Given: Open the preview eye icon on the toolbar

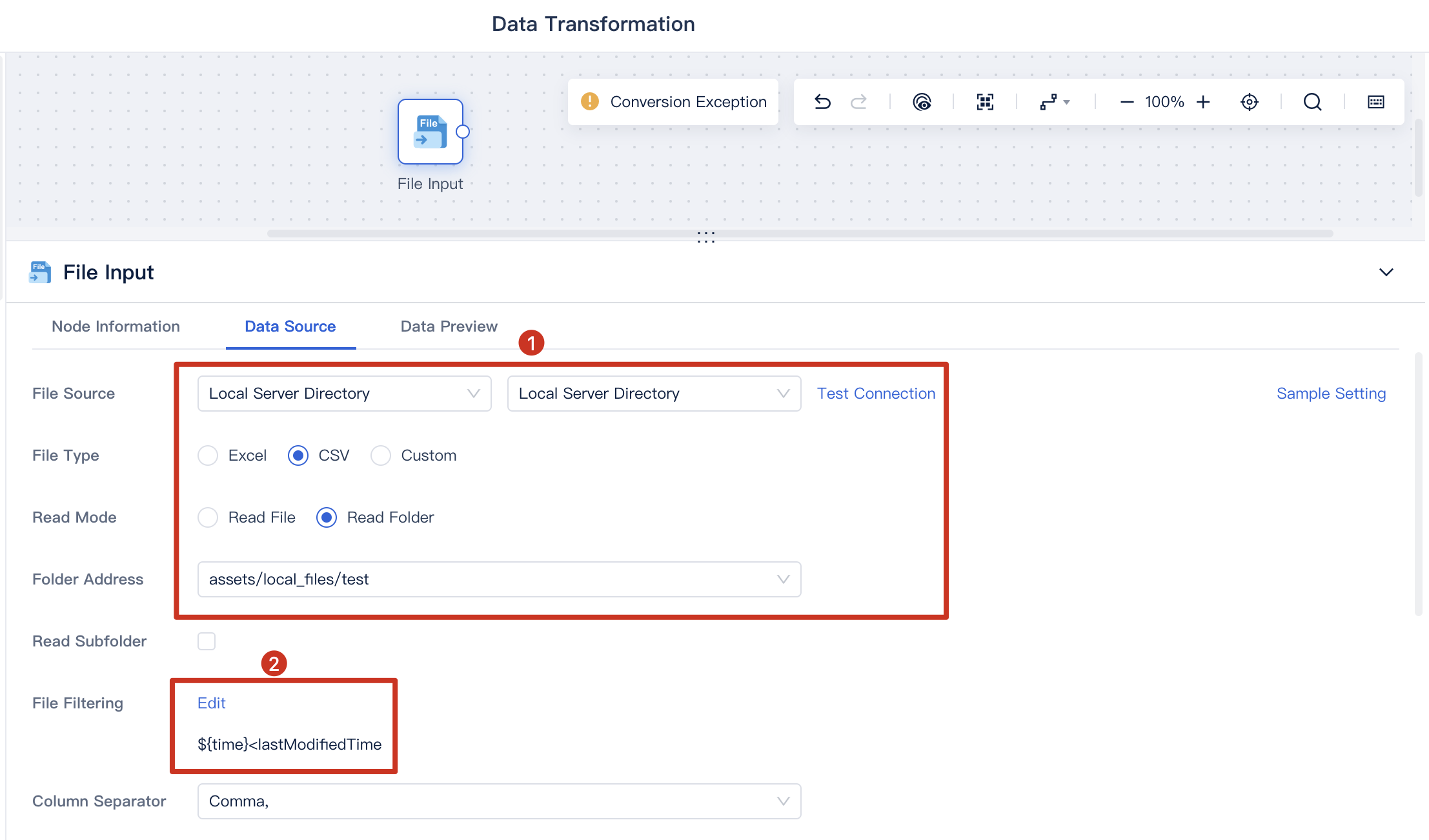Looking at the screenshot, I should point(922,102).
